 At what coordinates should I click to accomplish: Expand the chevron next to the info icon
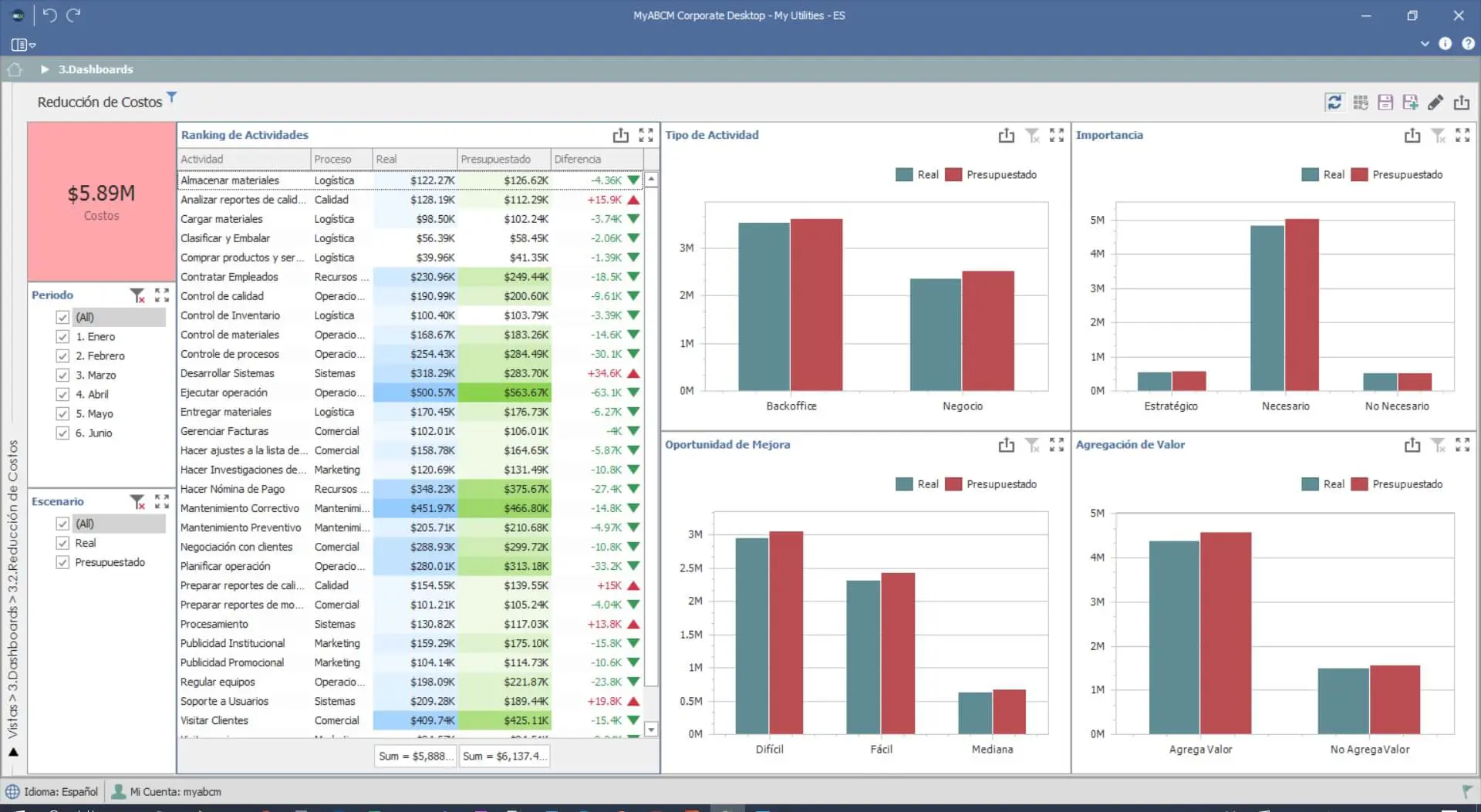tap(1425, 44)
